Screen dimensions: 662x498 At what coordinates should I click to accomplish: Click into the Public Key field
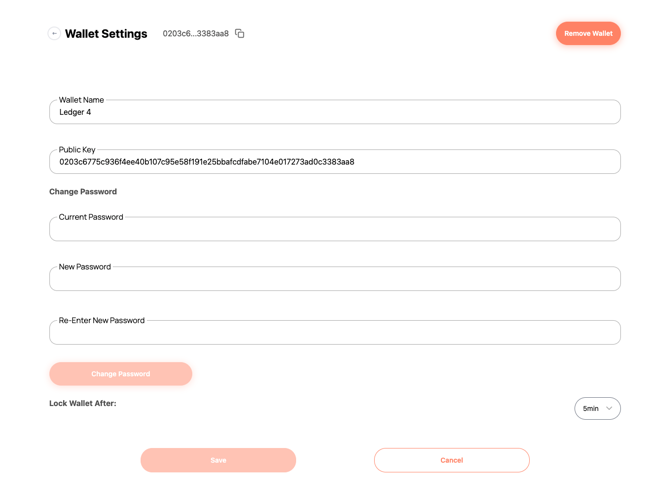click(x=334, y=162)
